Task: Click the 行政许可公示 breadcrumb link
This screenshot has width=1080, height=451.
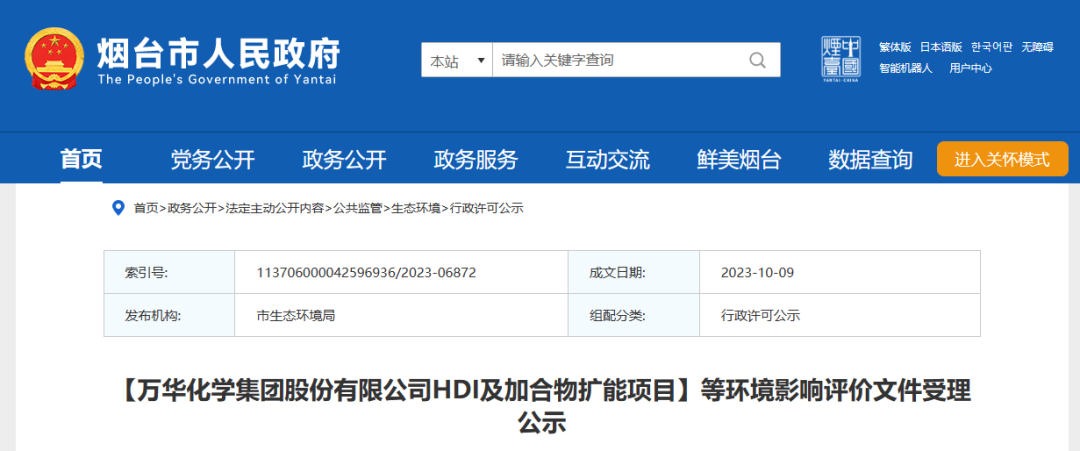Action: pyautogui.click(x=486, y=208)
